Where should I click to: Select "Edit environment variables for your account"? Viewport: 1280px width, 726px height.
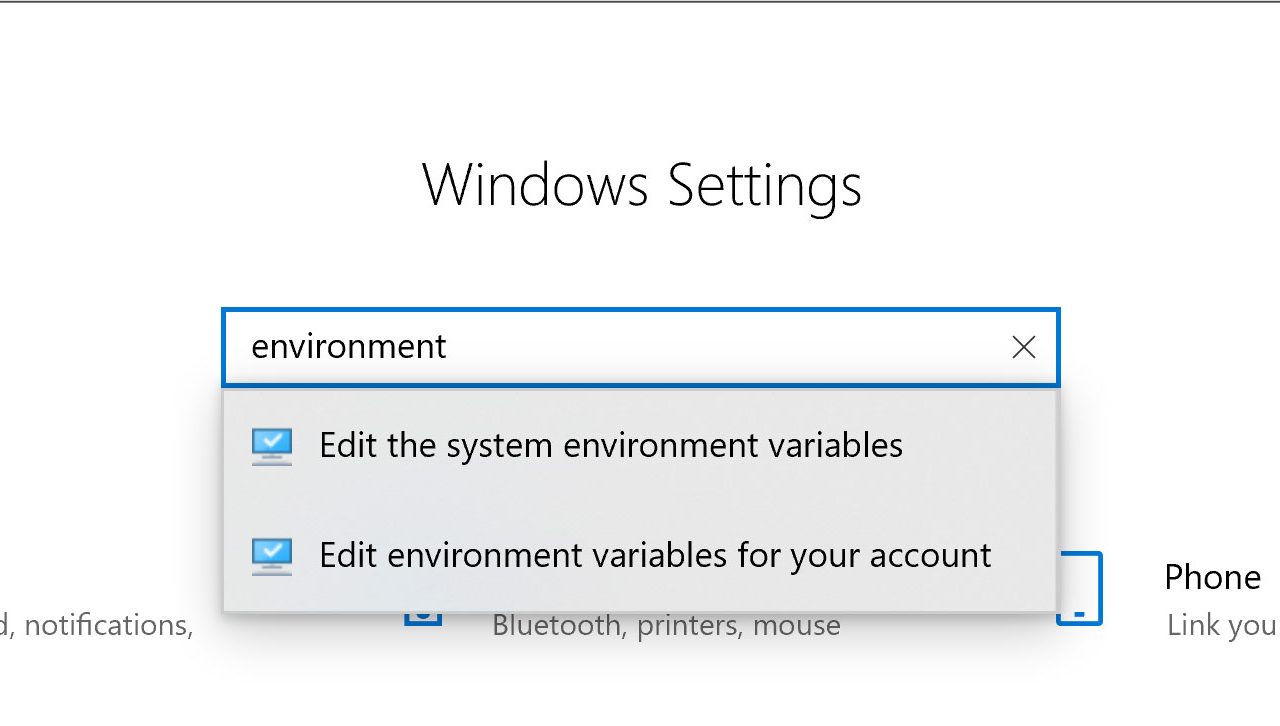click(655, 556)
